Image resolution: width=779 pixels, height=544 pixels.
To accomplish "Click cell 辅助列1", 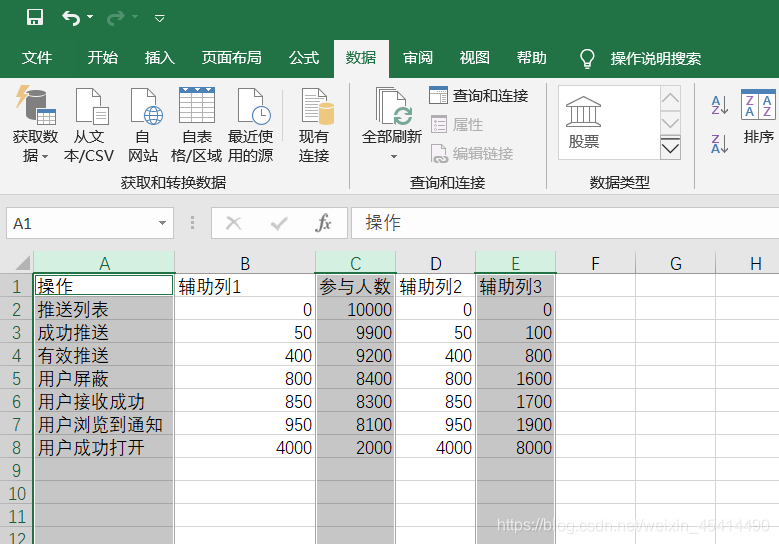I will point(245,286).
